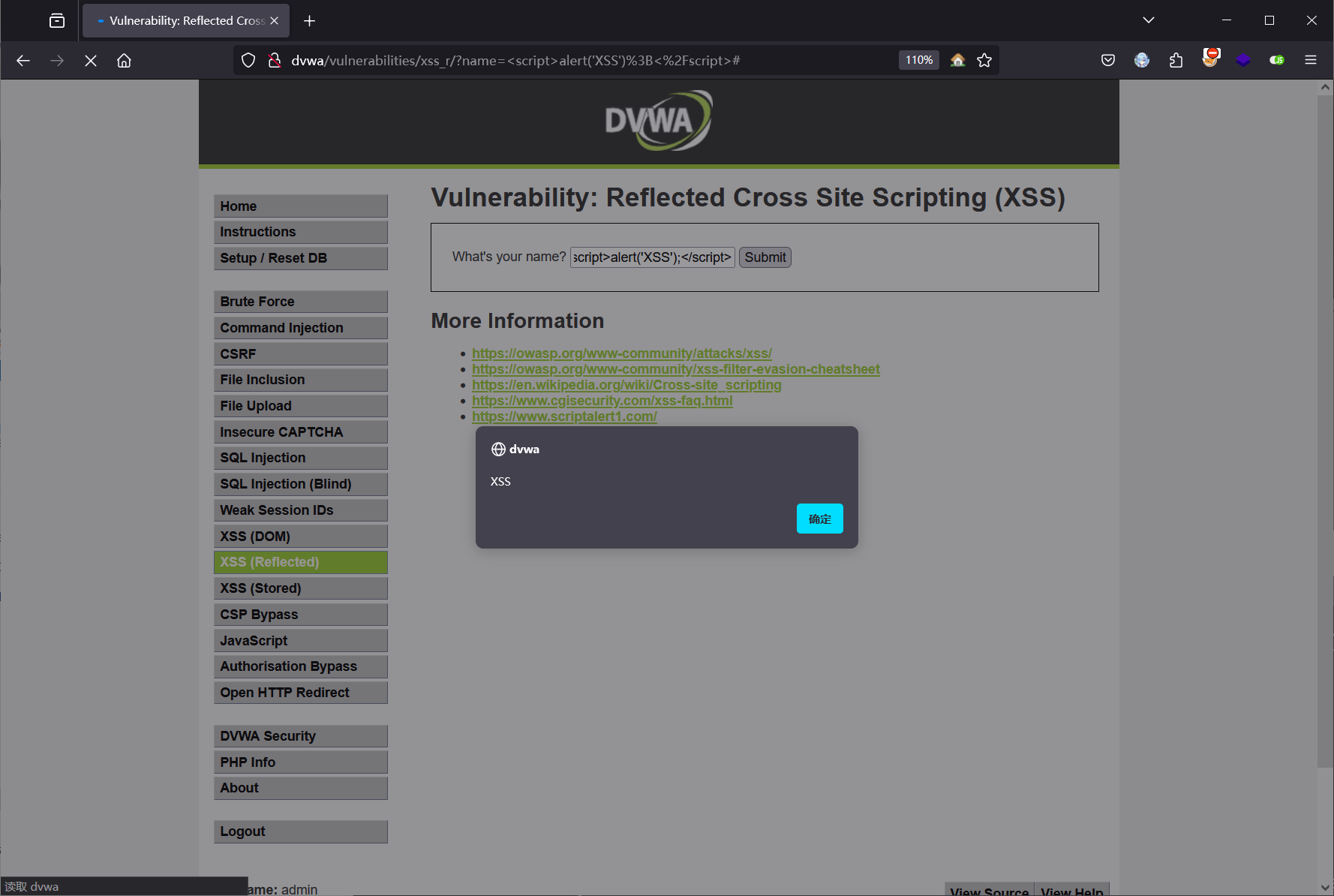Open the Brute Force page
The height and width of the screenshot is (896, 1334).
301,302
